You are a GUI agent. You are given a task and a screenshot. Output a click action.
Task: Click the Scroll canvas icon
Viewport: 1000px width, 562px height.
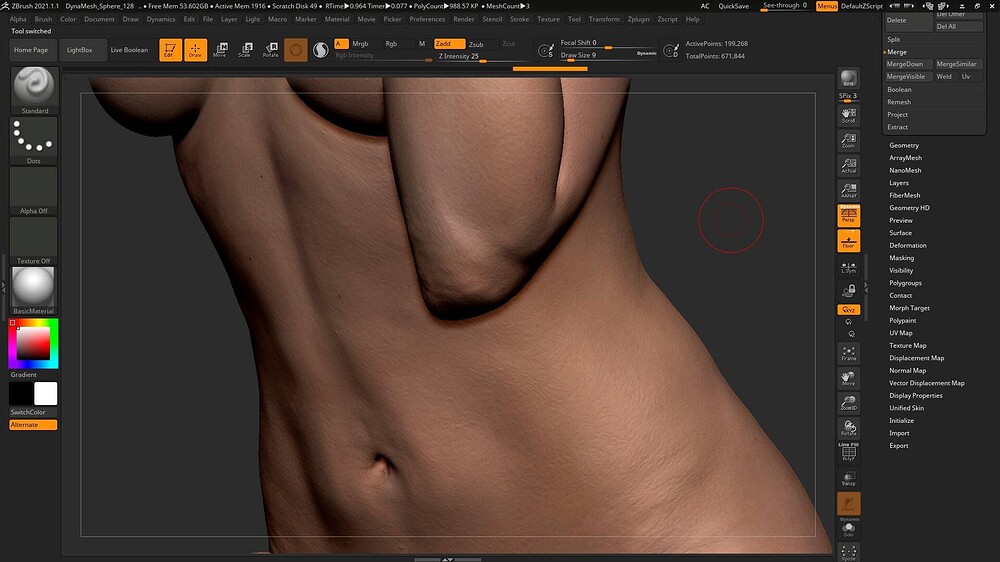[849, 115]
